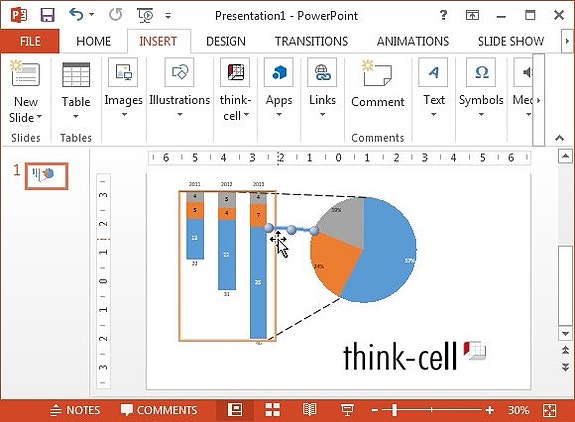This screenshot has width=575, height=422.
Task: Click the middle handle of the connector
Action: tap(292, 230)
